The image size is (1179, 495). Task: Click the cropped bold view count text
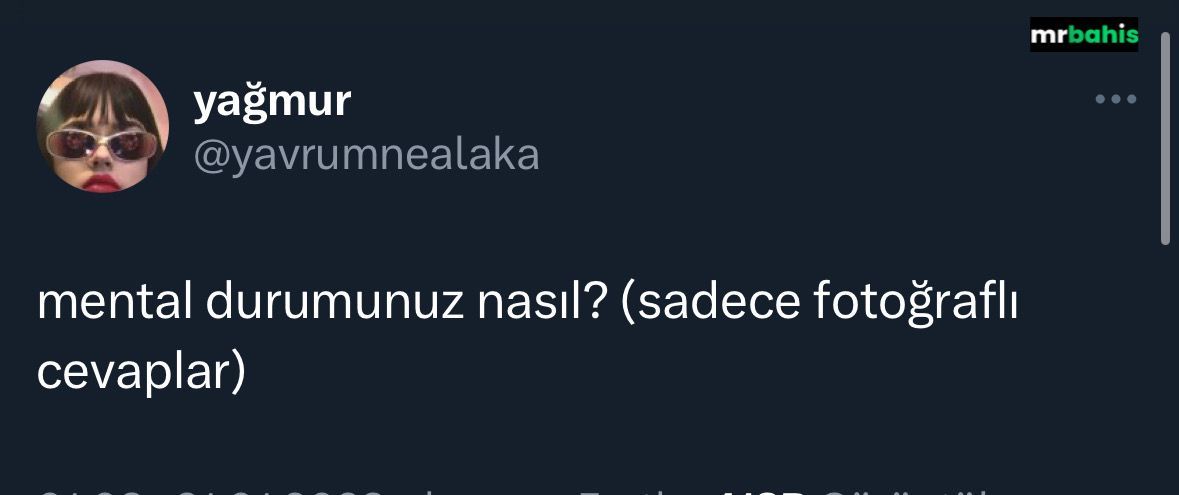pos(765,490)
